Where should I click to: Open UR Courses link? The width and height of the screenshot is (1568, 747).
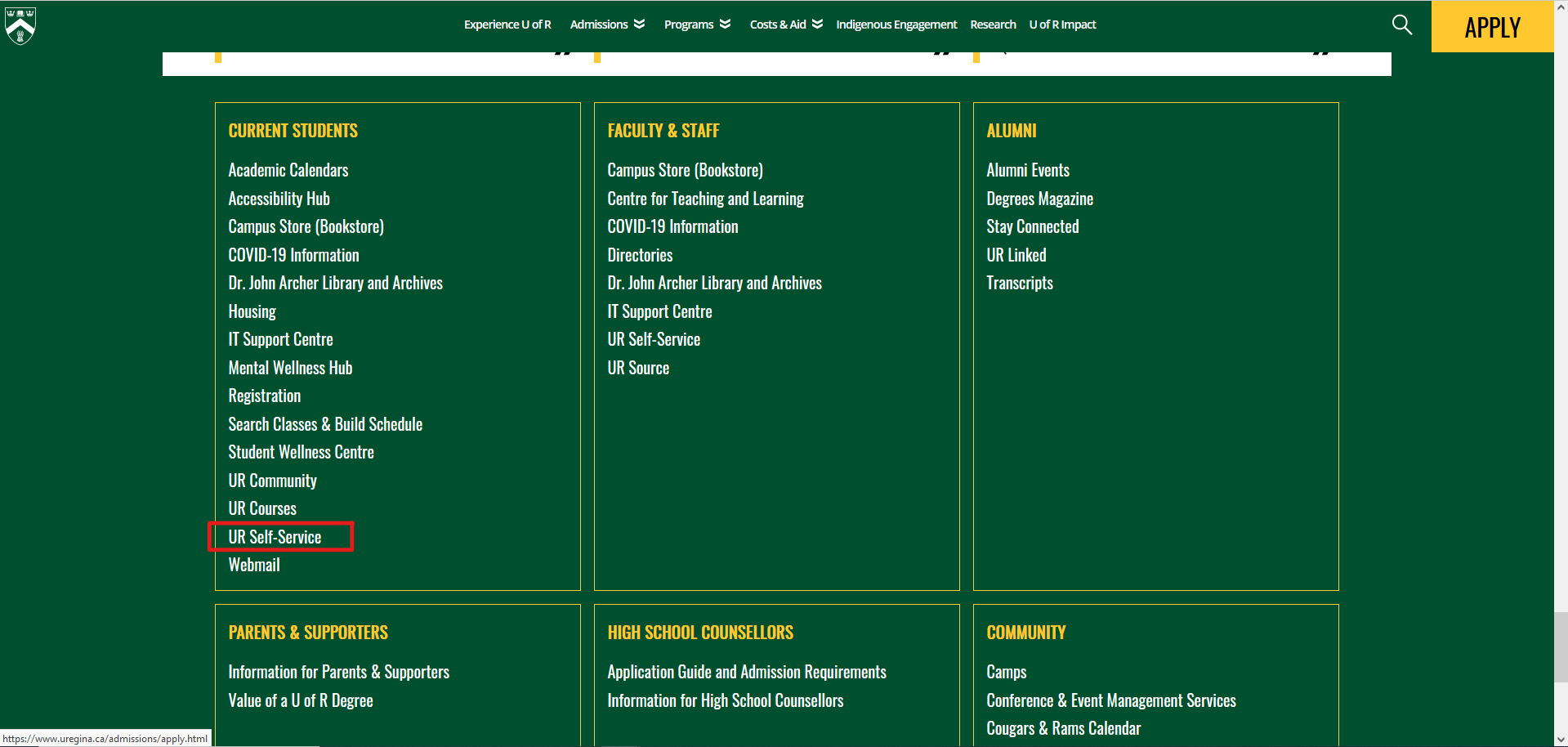[x=262, y=508]
